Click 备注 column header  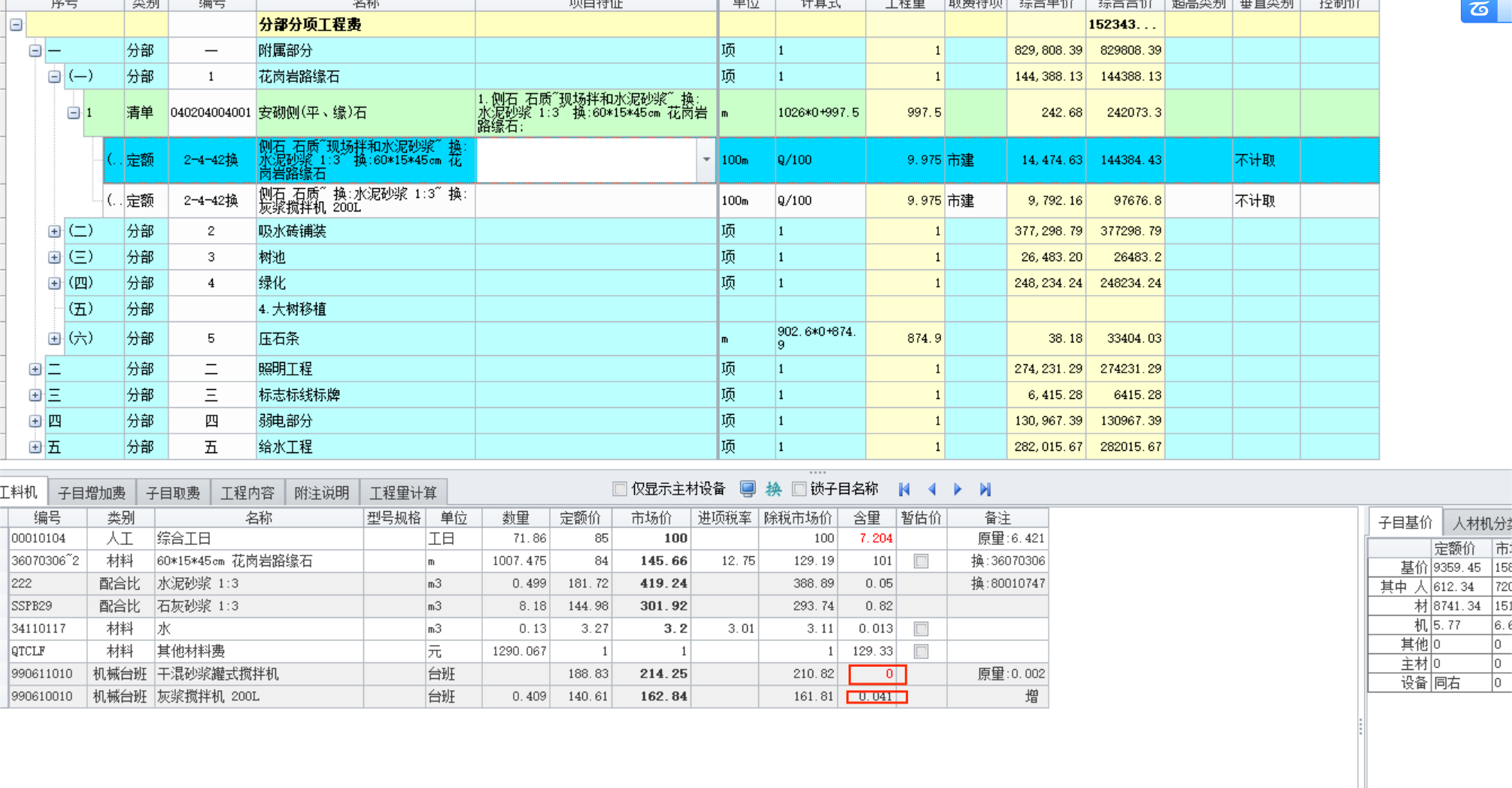[997, 518]
